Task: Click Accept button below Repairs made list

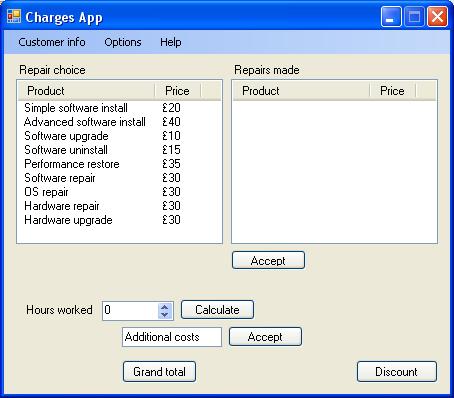Action: (x=268, y=260)
